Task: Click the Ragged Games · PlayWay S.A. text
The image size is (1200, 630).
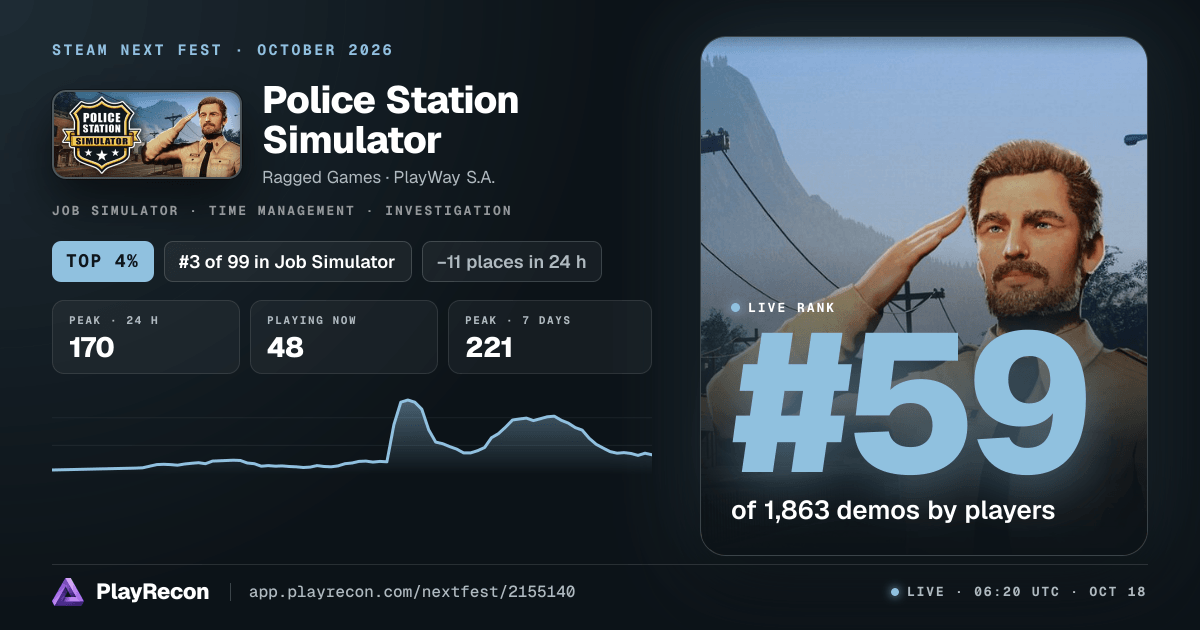Action: click(x=379, y=178)
